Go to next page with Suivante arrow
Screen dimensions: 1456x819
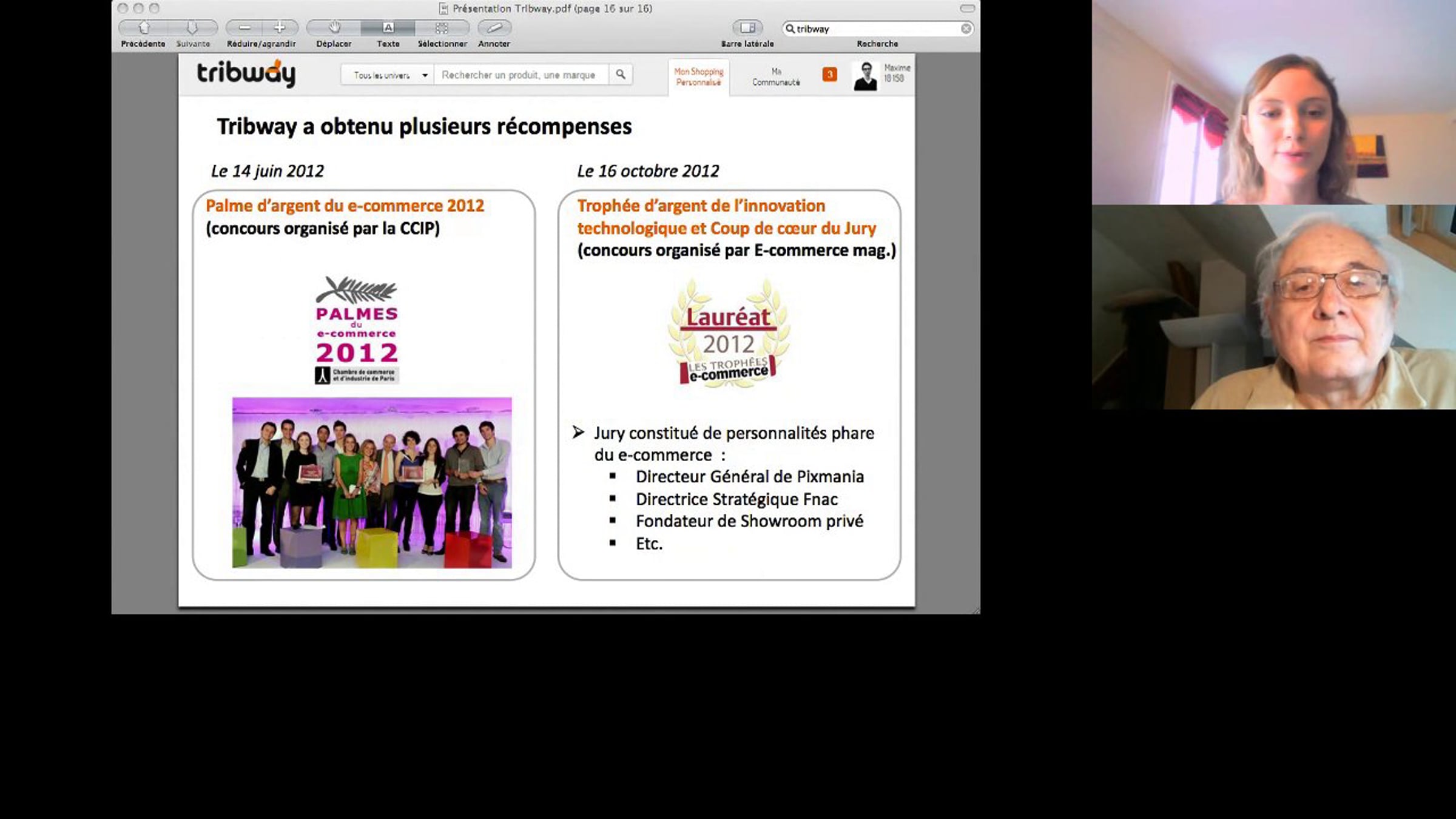(x=192, y=28)
